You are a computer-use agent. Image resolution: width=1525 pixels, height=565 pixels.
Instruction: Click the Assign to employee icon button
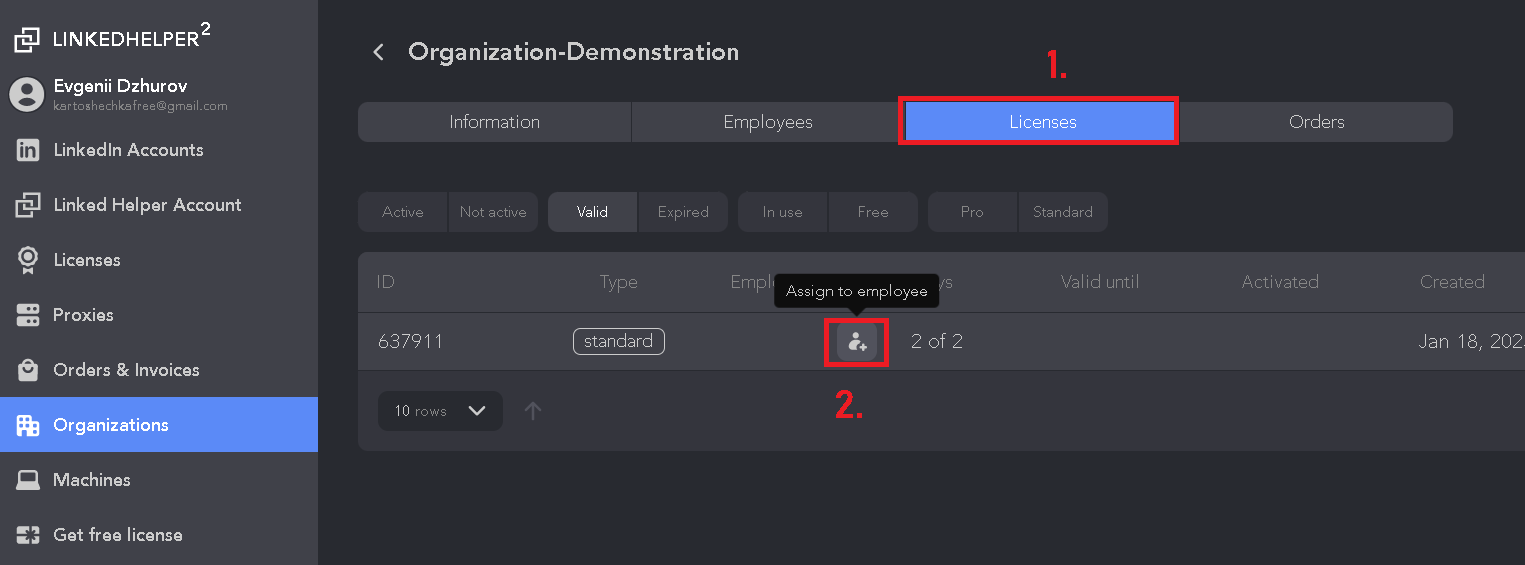[x=857, y=342]
